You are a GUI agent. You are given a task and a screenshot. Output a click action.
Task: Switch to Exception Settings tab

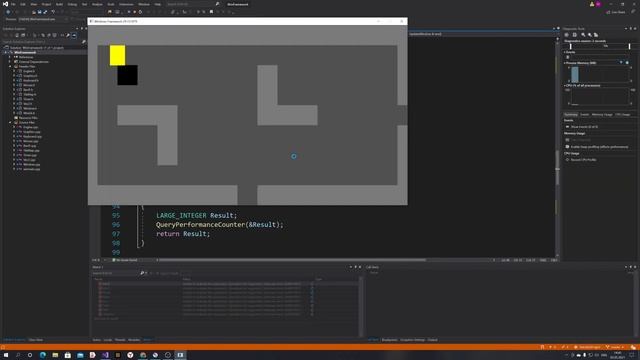413,340
